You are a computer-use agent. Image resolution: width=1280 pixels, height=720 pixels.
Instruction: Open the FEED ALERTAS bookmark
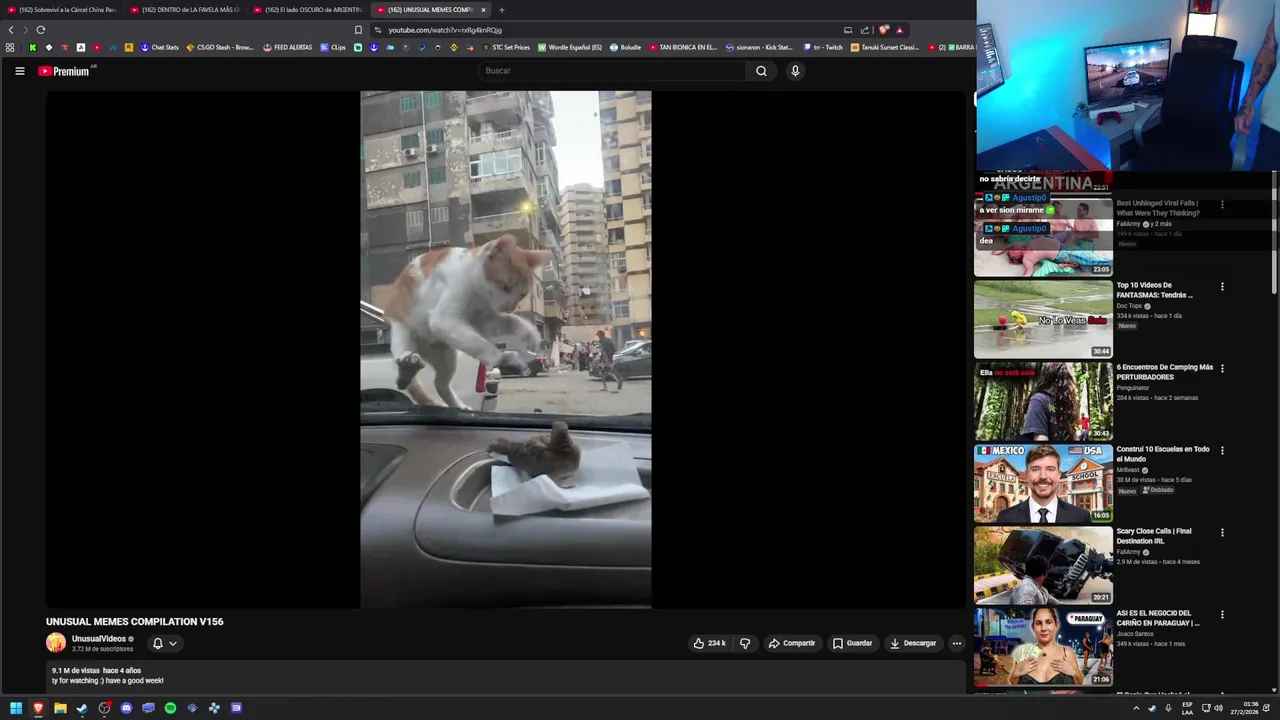coord(288,47)
